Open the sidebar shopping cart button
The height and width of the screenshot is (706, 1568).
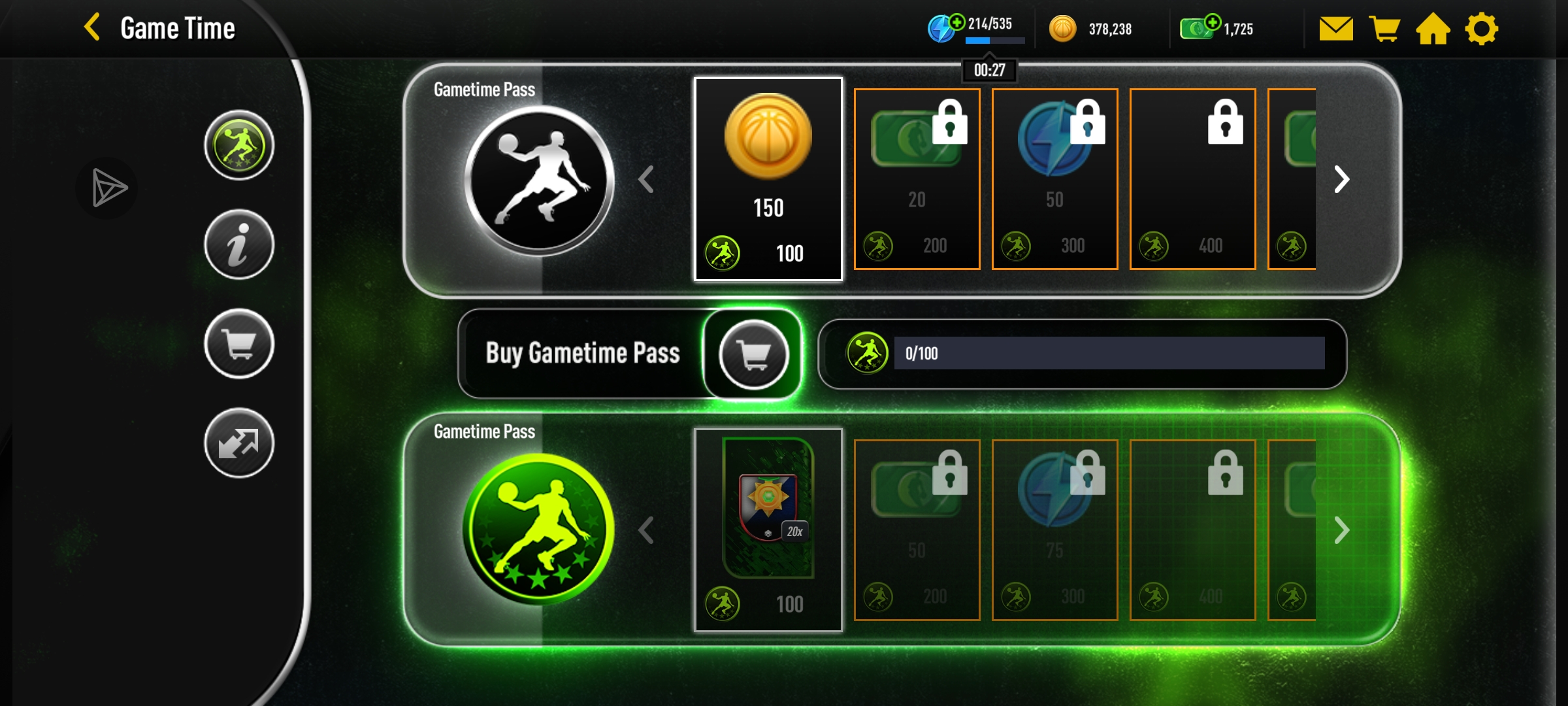pos(239,344)
